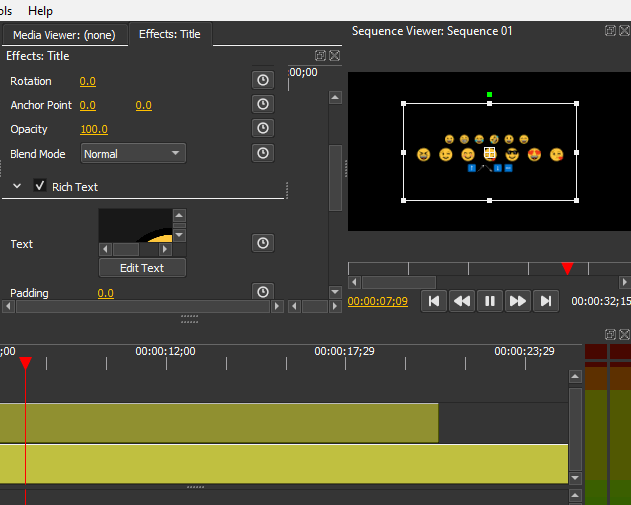Click bottom-right corner handle of title box
The width and height of the screenshot is (631, 505).
click(576, 200)
